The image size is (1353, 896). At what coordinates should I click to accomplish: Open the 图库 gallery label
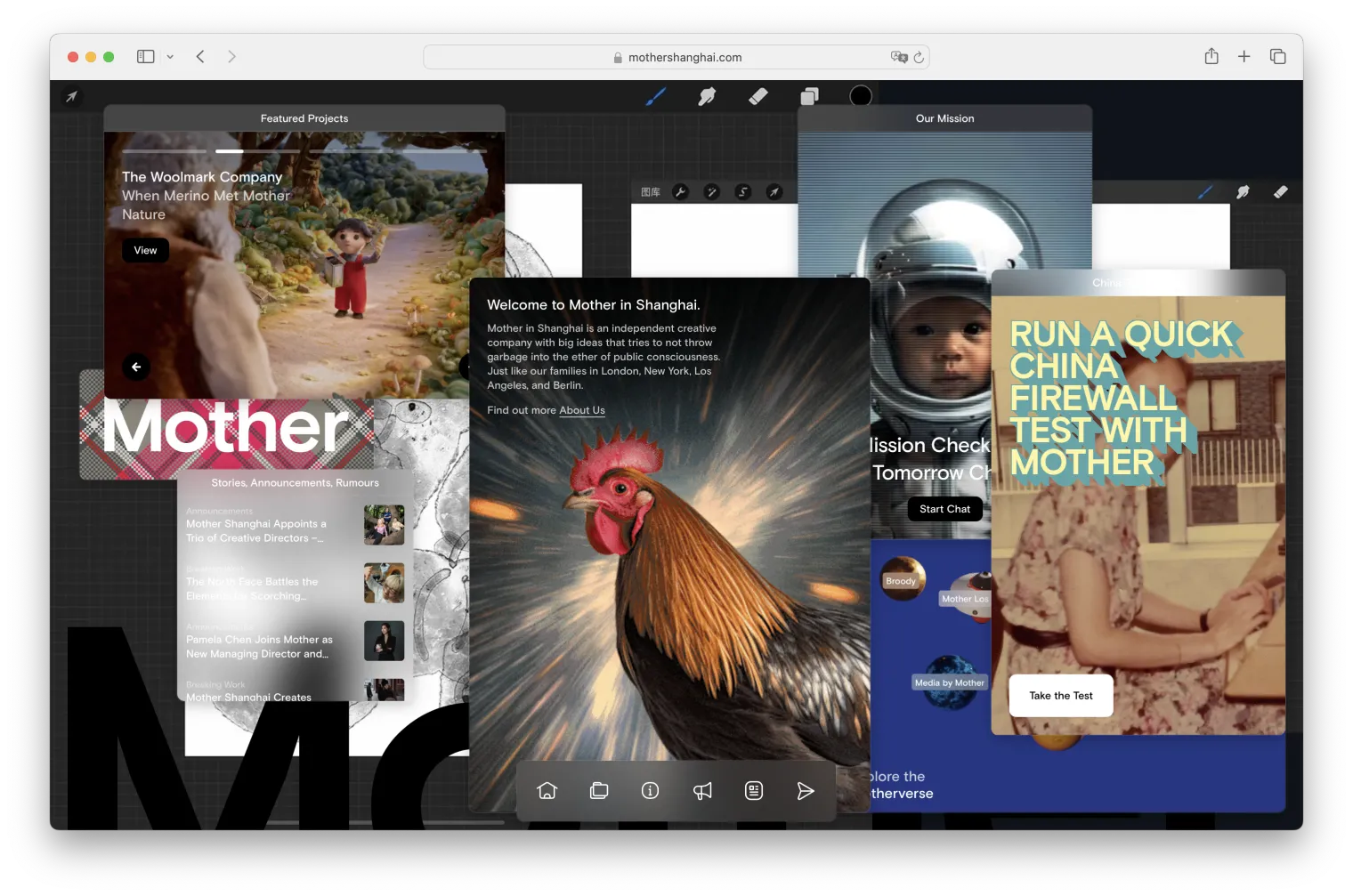coord(651,192)
